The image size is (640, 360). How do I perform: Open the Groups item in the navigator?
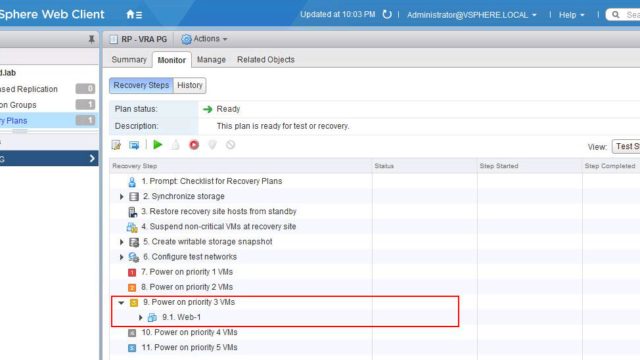(x=49, y=105)
